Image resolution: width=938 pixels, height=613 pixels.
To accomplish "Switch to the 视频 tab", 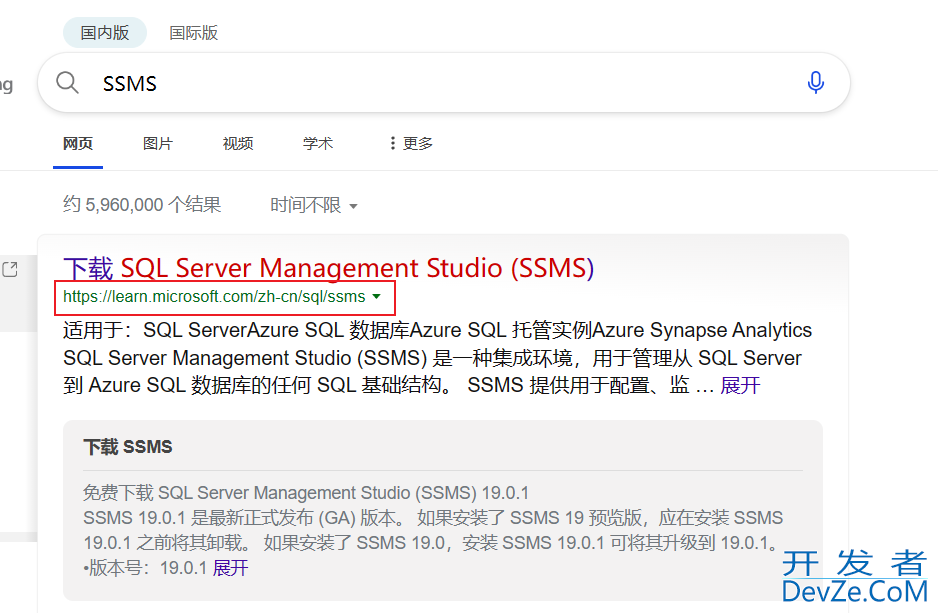I will [x=238, y=144].
